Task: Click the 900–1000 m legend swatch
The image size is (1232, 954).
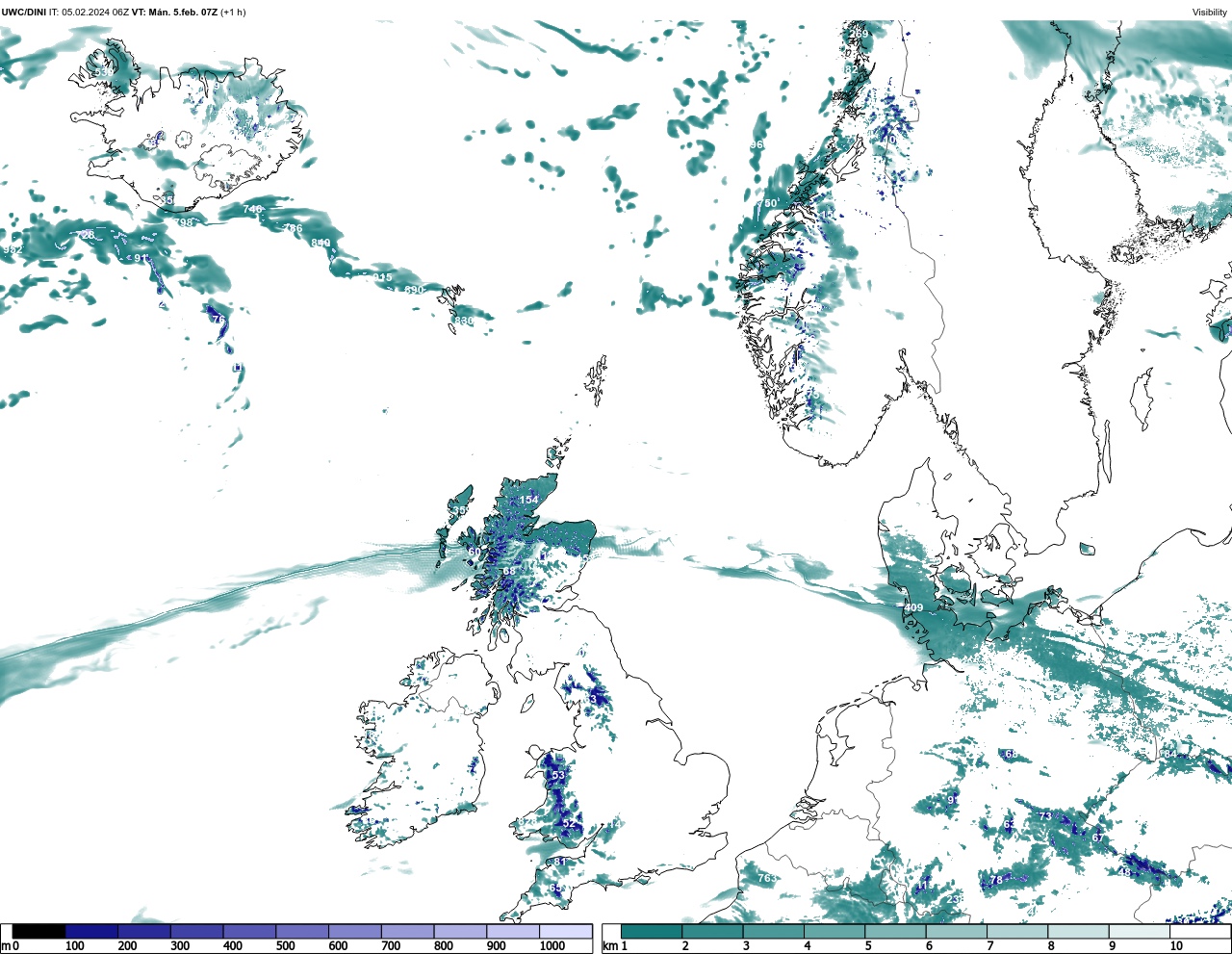Action: tap(512, 931)
